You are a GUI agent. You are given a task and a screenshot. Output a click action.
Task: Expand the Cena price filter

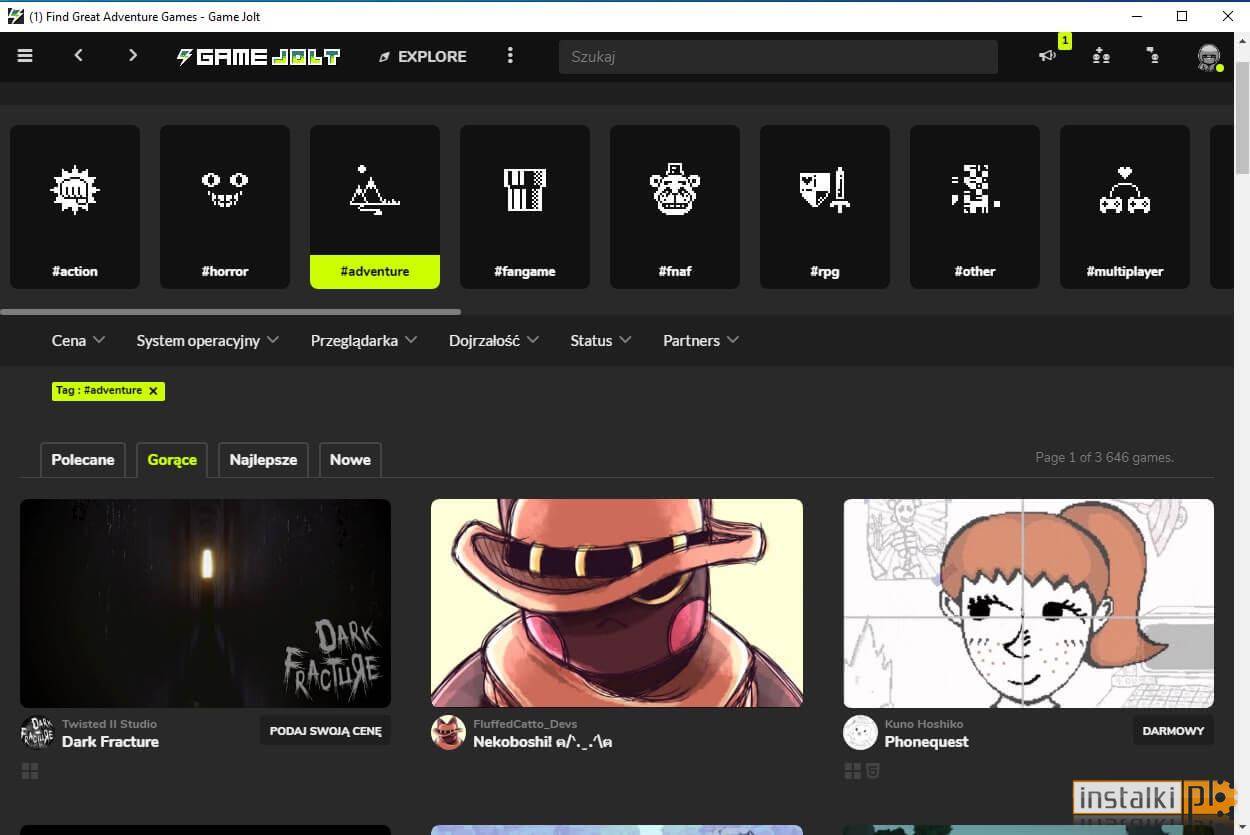click(78, 340)
